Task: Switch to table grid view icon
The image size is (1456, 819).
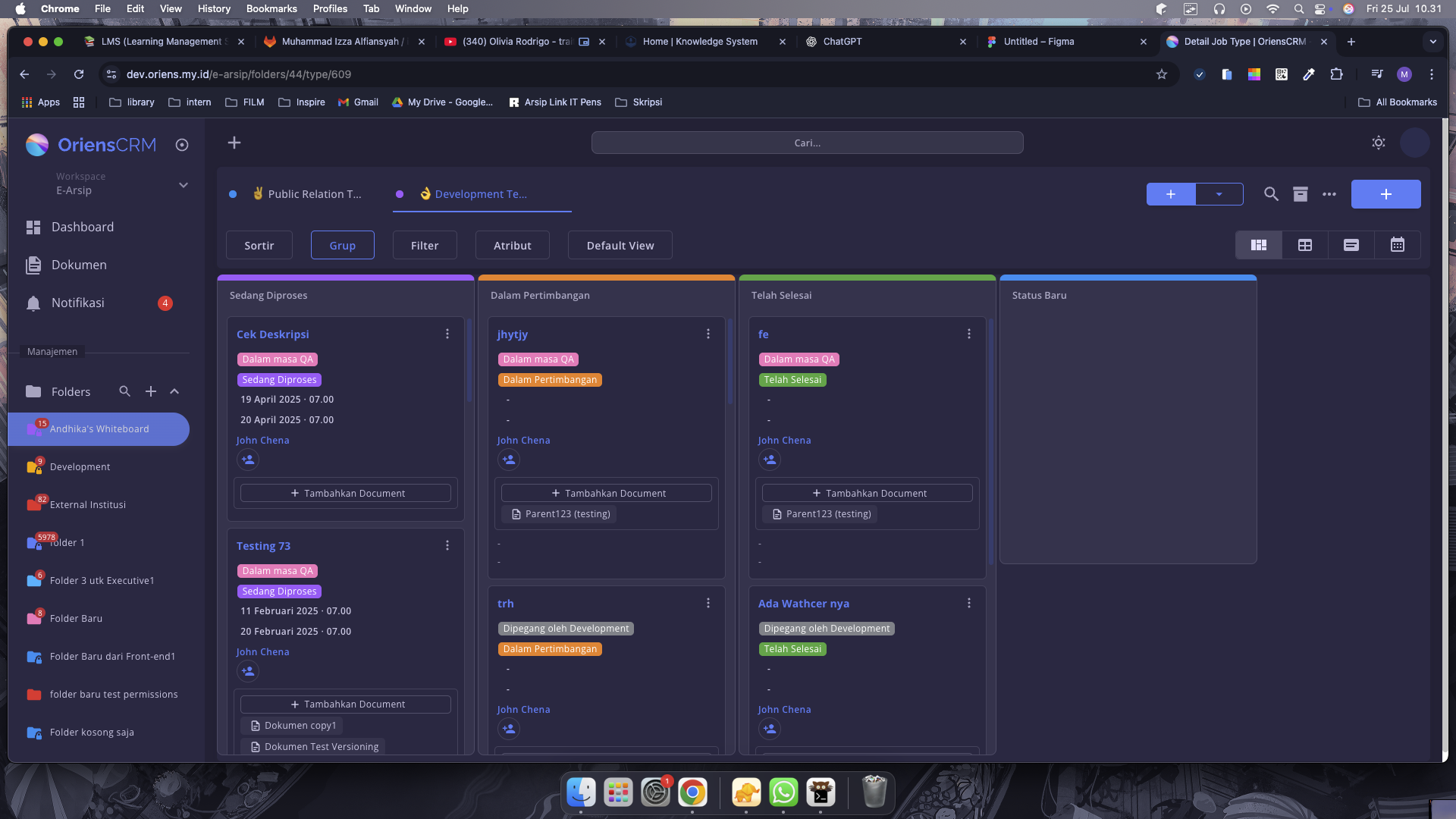Action: (1305, 245)
